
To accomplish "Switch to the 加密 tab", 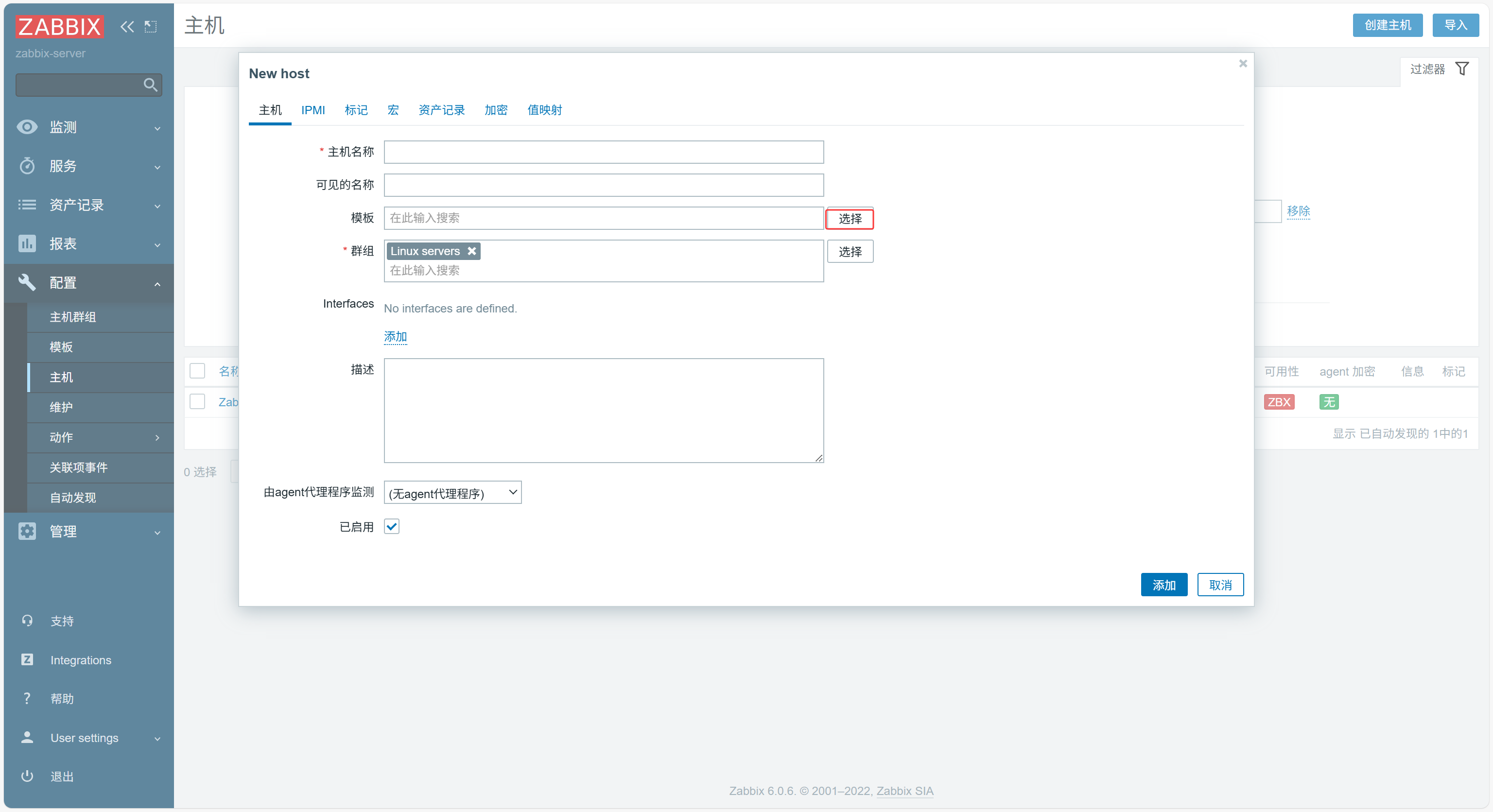I will click(496, 110).
